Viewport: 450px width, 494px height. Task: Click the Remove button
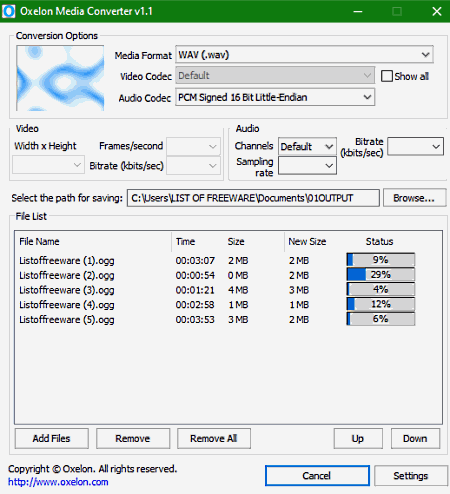133,438
